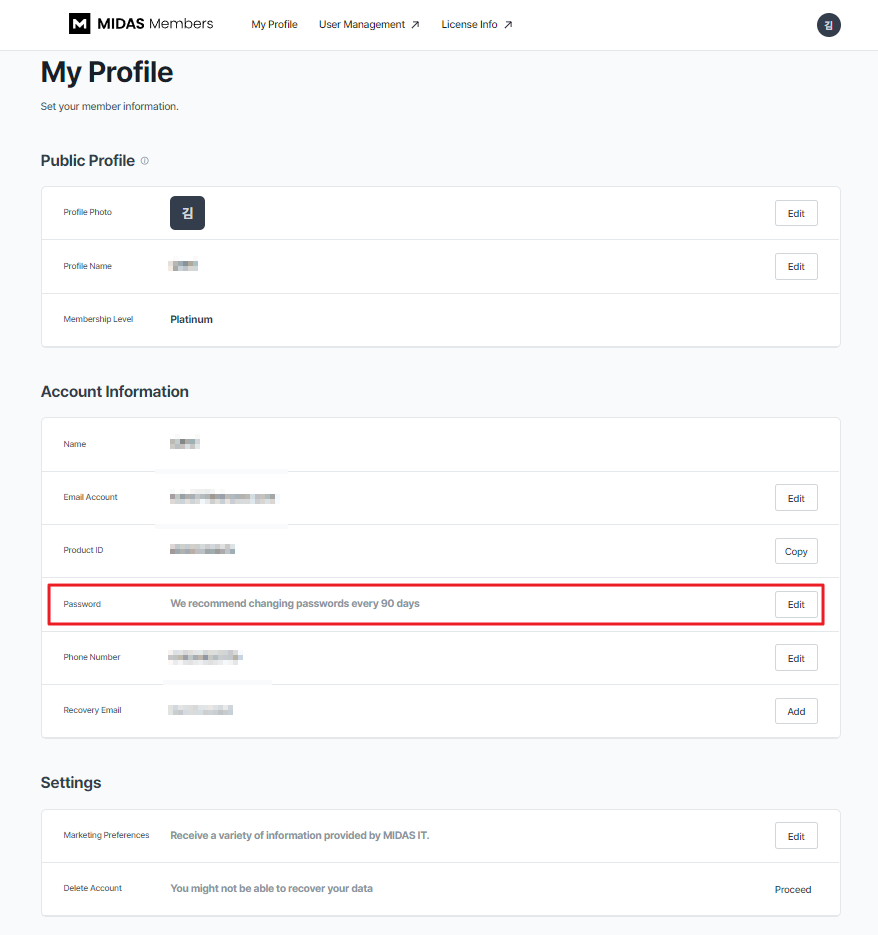This screenshot has width=878, height=935.
Task: Open the User Management nav item
Action: coord(369,24)
